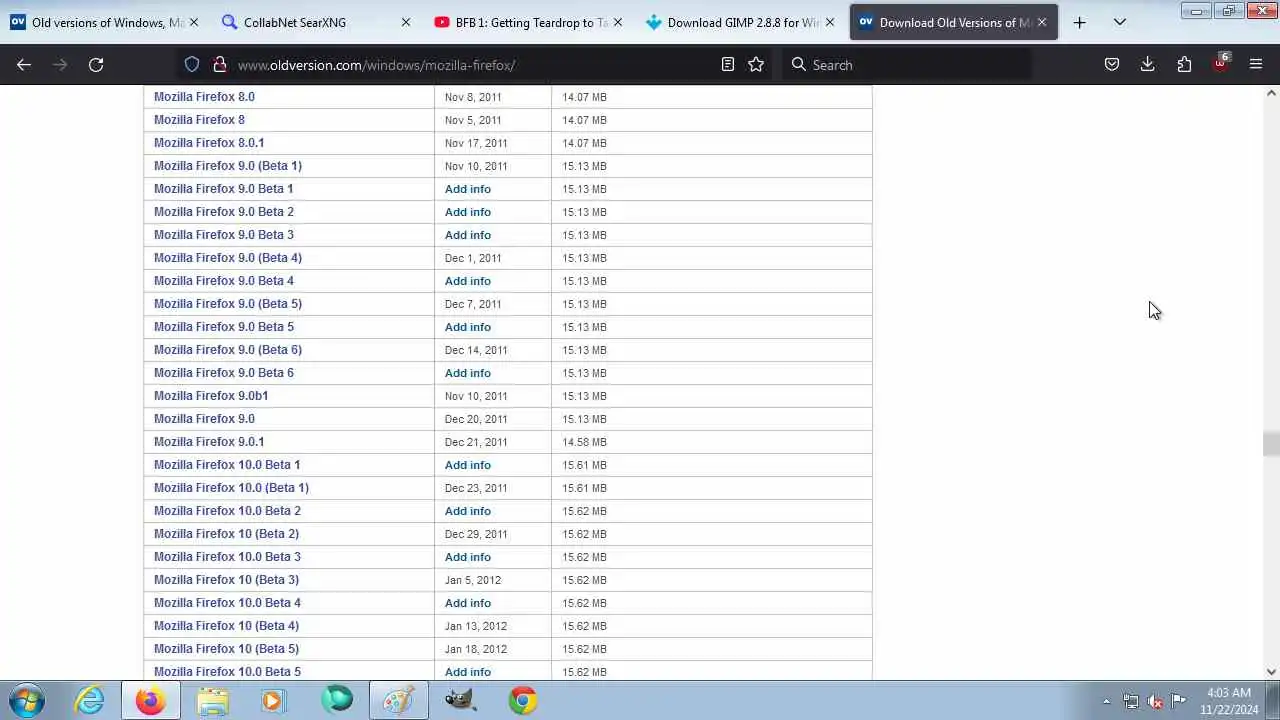Click Add info for Firefox 9.0 Beta 1
This screenshot has width=1280, height=720.
tap(468, 189)
